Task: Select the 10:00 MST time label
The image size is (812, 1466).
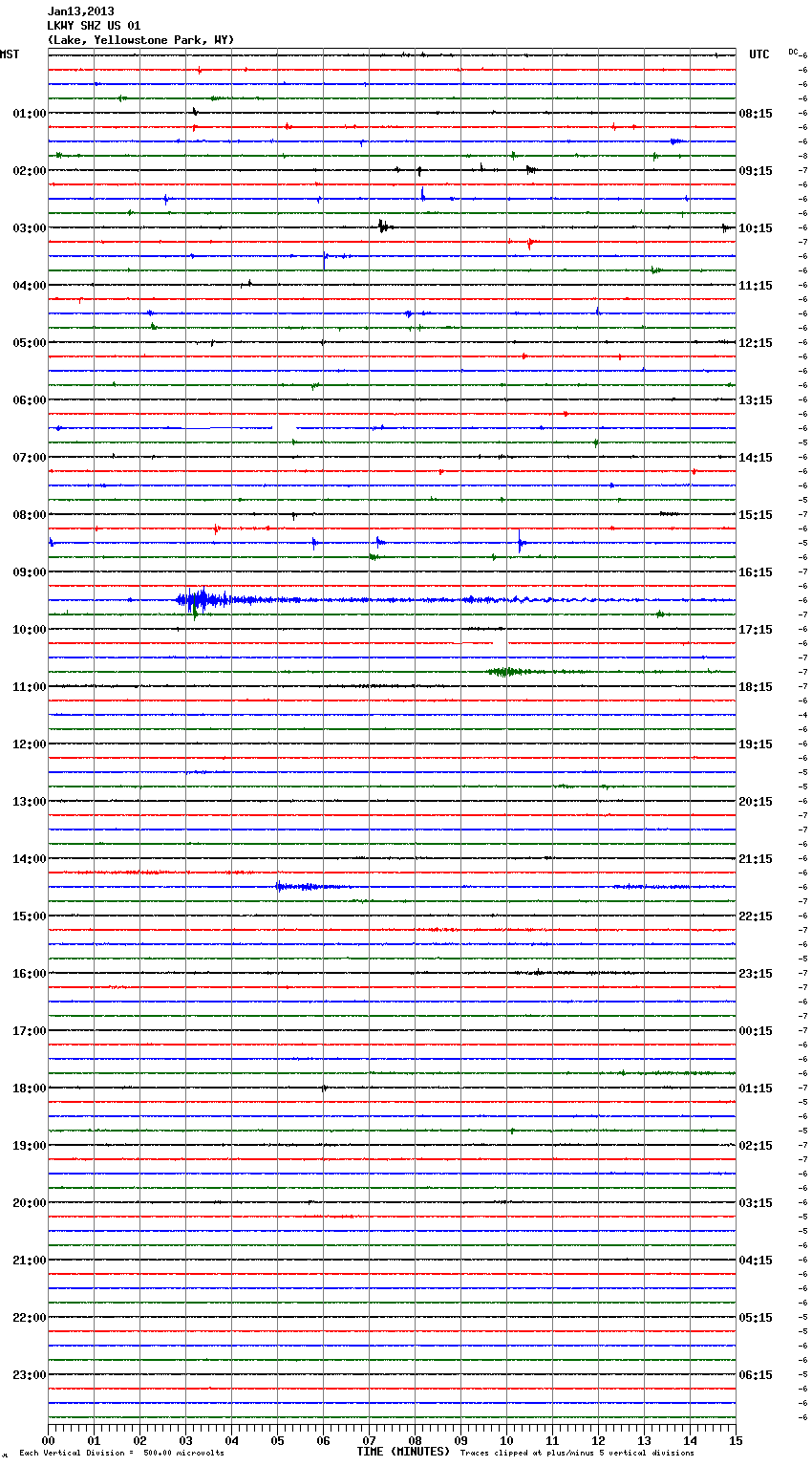Action: 30,630
